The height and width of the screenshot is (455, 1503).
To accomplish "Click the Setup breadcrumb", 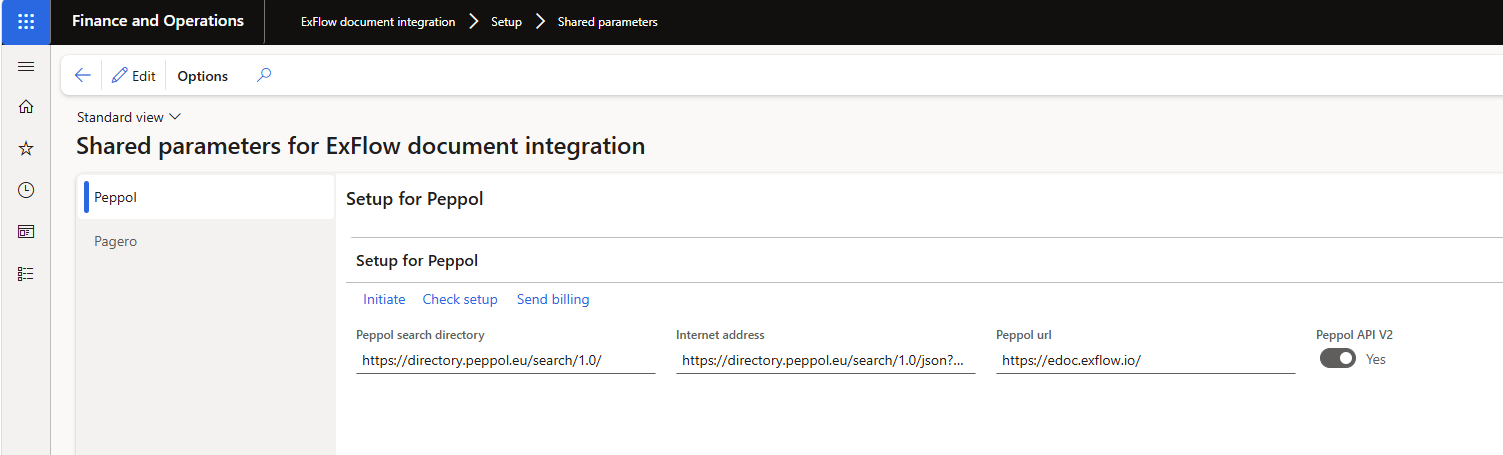I will coord(506,22).
